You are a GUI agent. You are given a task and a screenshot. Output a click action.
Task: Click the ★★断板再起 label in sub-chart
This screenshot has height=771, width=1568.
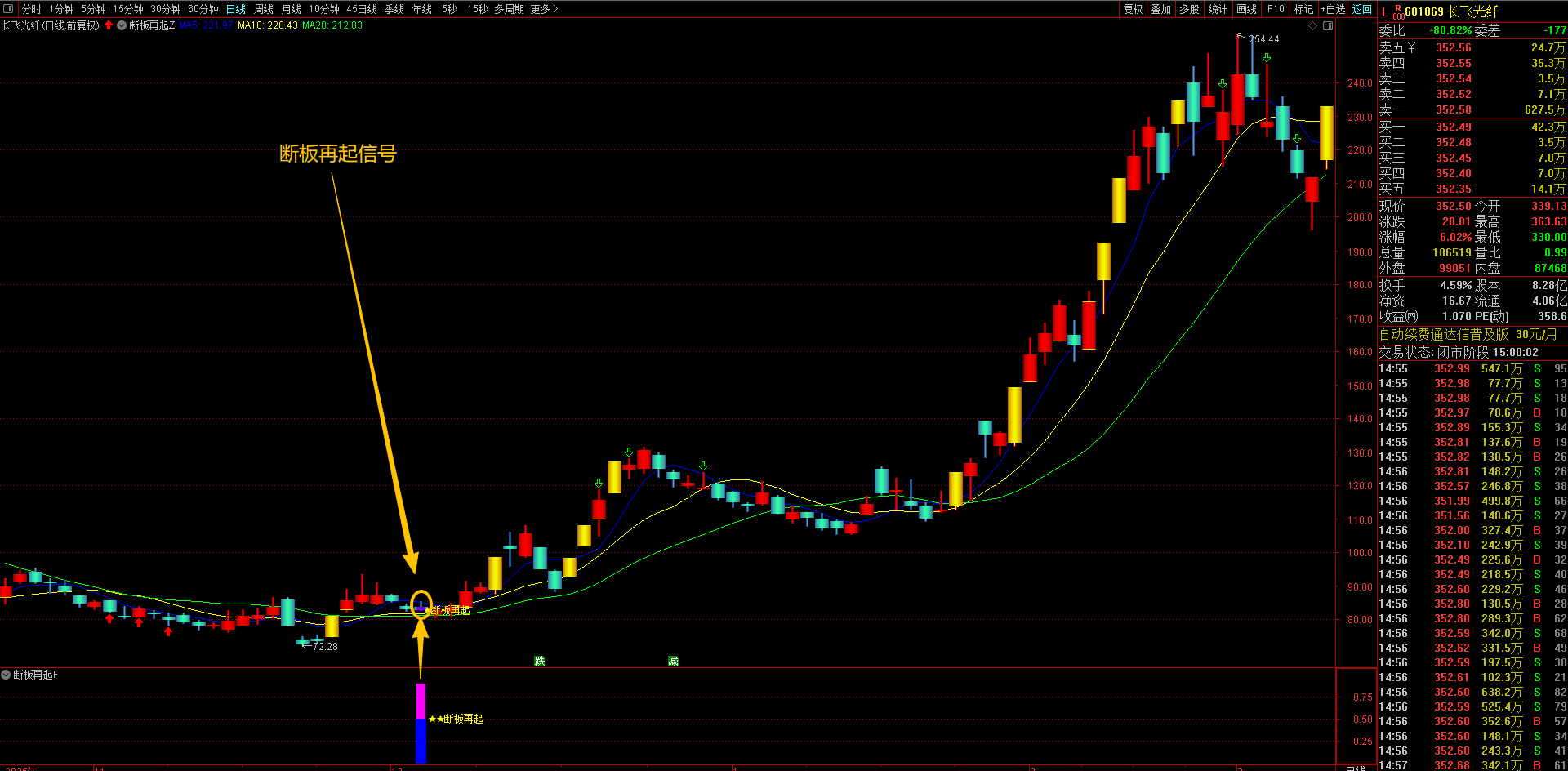pos(456,719)
